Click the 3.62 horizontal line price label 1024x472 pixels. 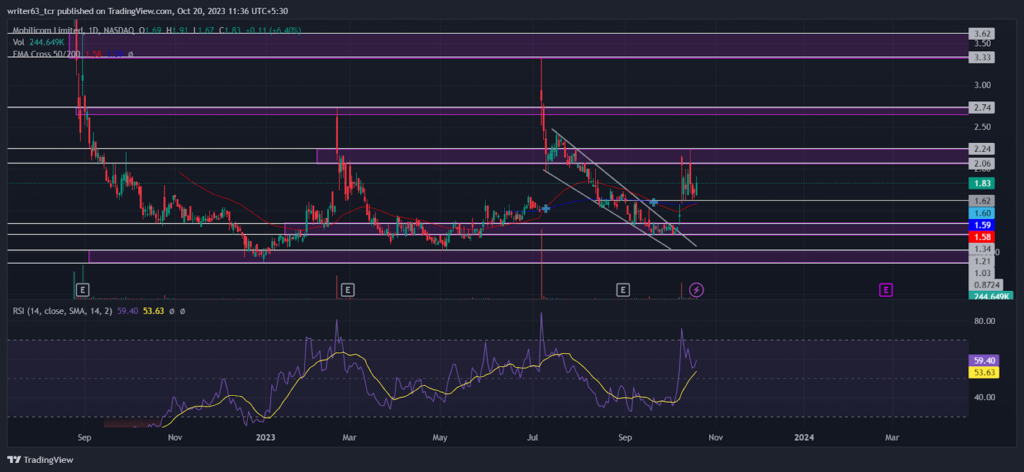pos(981,33)
